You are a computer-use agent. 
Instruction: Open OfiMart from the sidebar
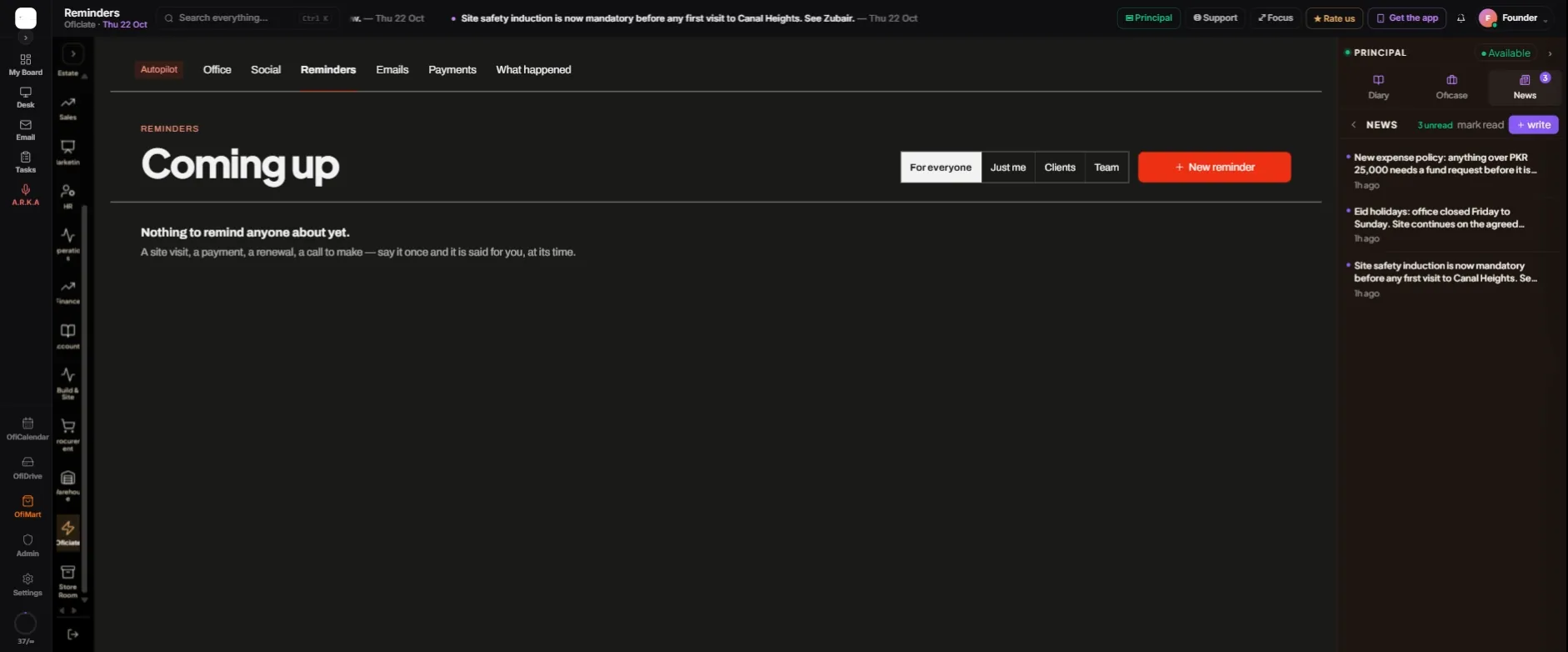coord(27,507)
